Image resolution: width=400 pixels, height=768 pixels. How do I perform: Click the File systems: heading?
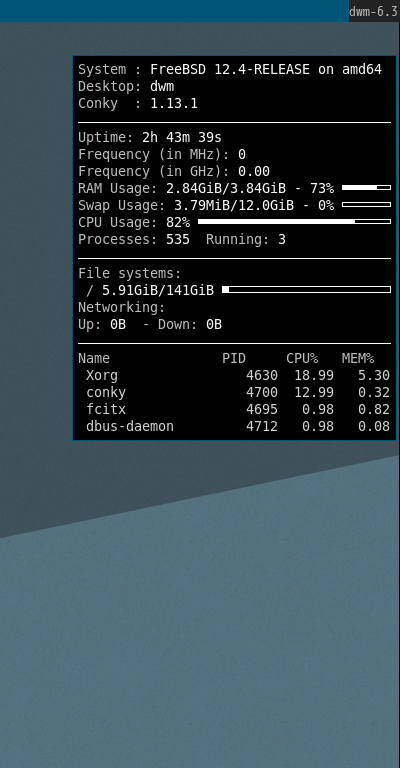coord(130,274)
